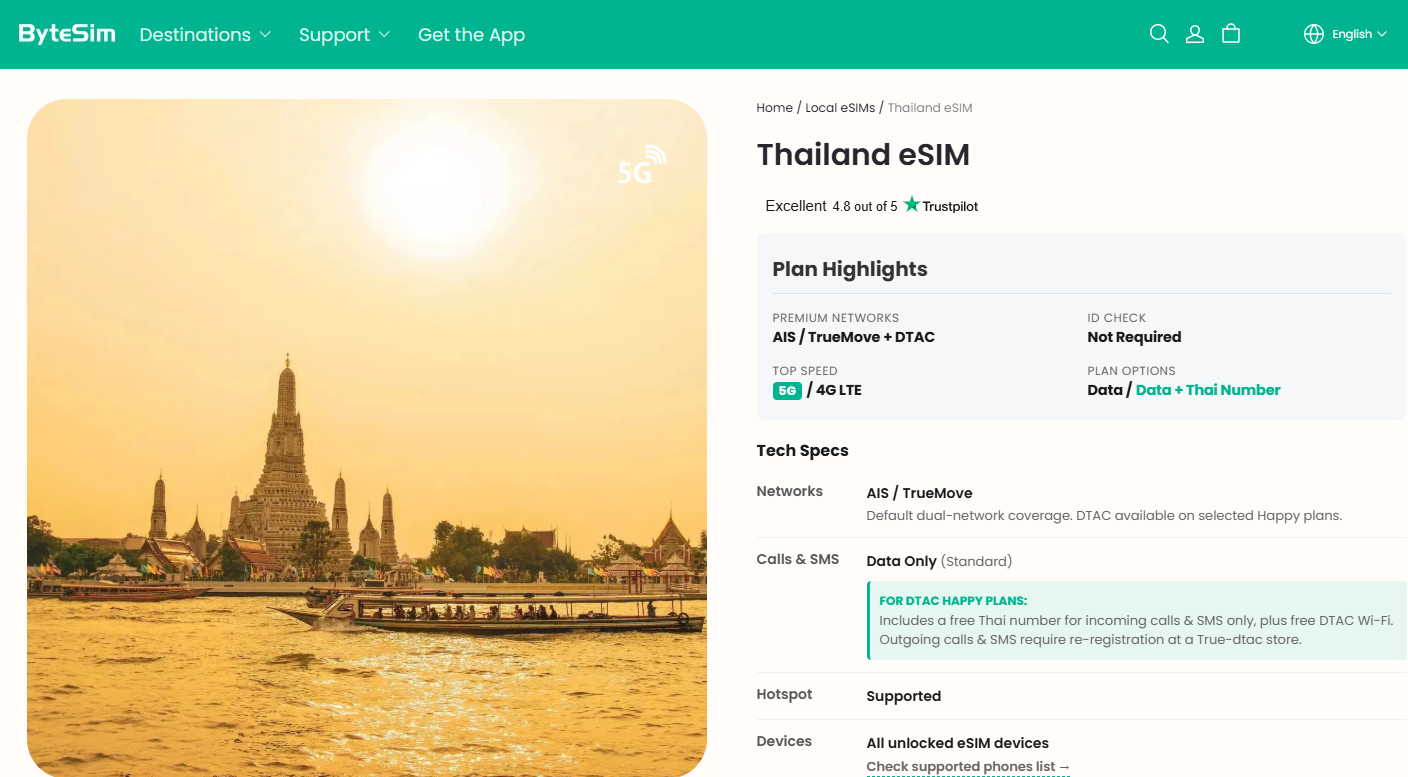The width and height of the screenshot is (1408, 777).
Task: Click the ByteSim logo
Action: tap(67, 34)
